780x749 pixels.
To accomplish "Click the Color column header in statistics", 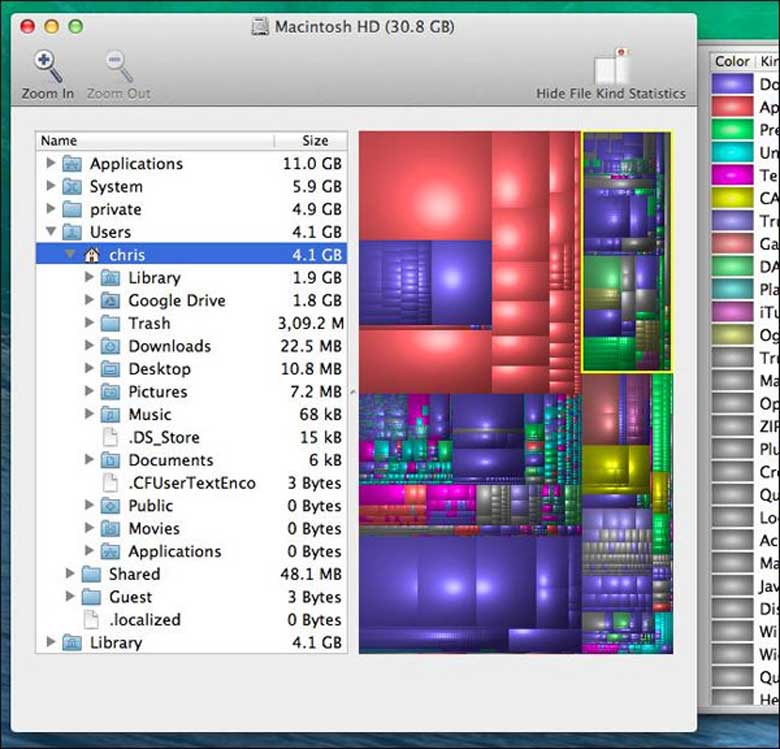I will pos(732,61).
